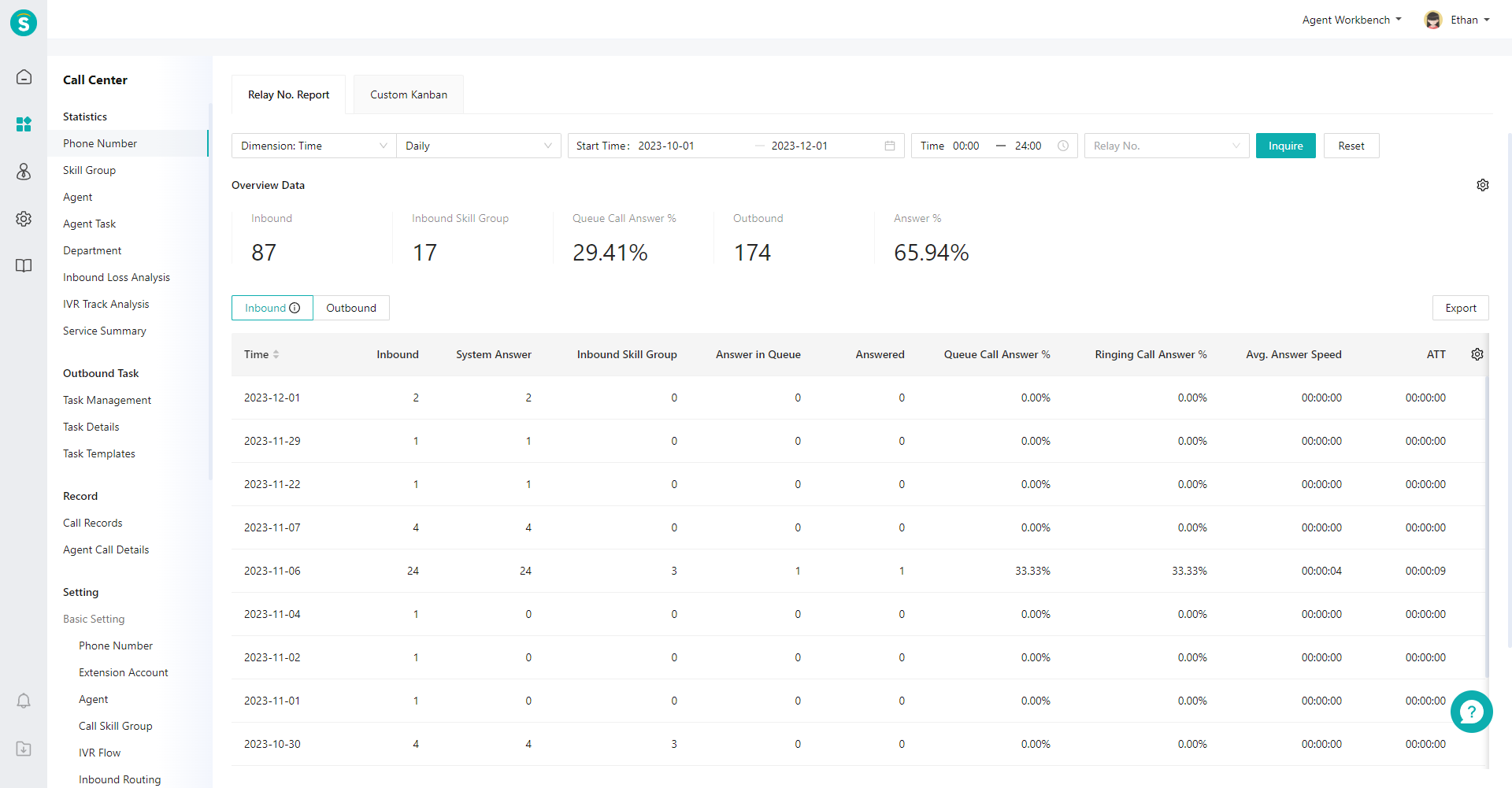Click the 2023-10-30 row date
This screenshot has height=788, width=1512.
pyautogui.click(x=272, y=744)
